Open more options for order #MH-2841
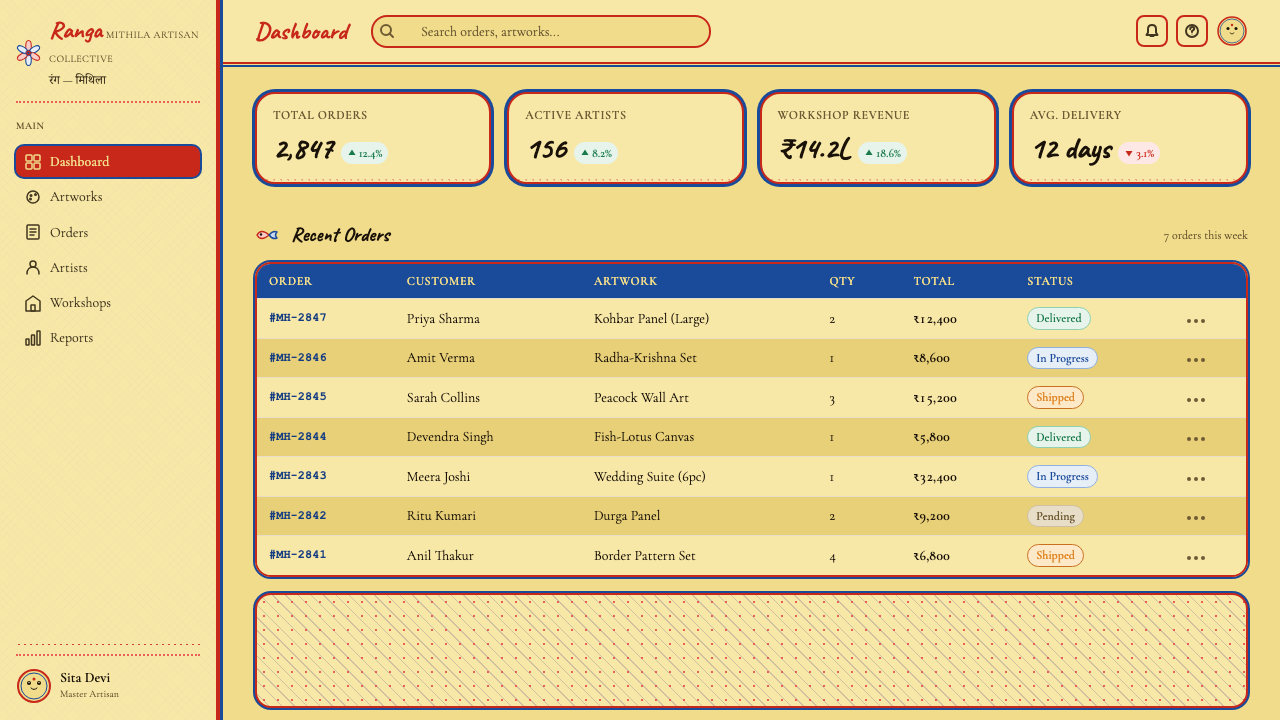The width and height of the screenshot is (1280, 720). 1196,558
